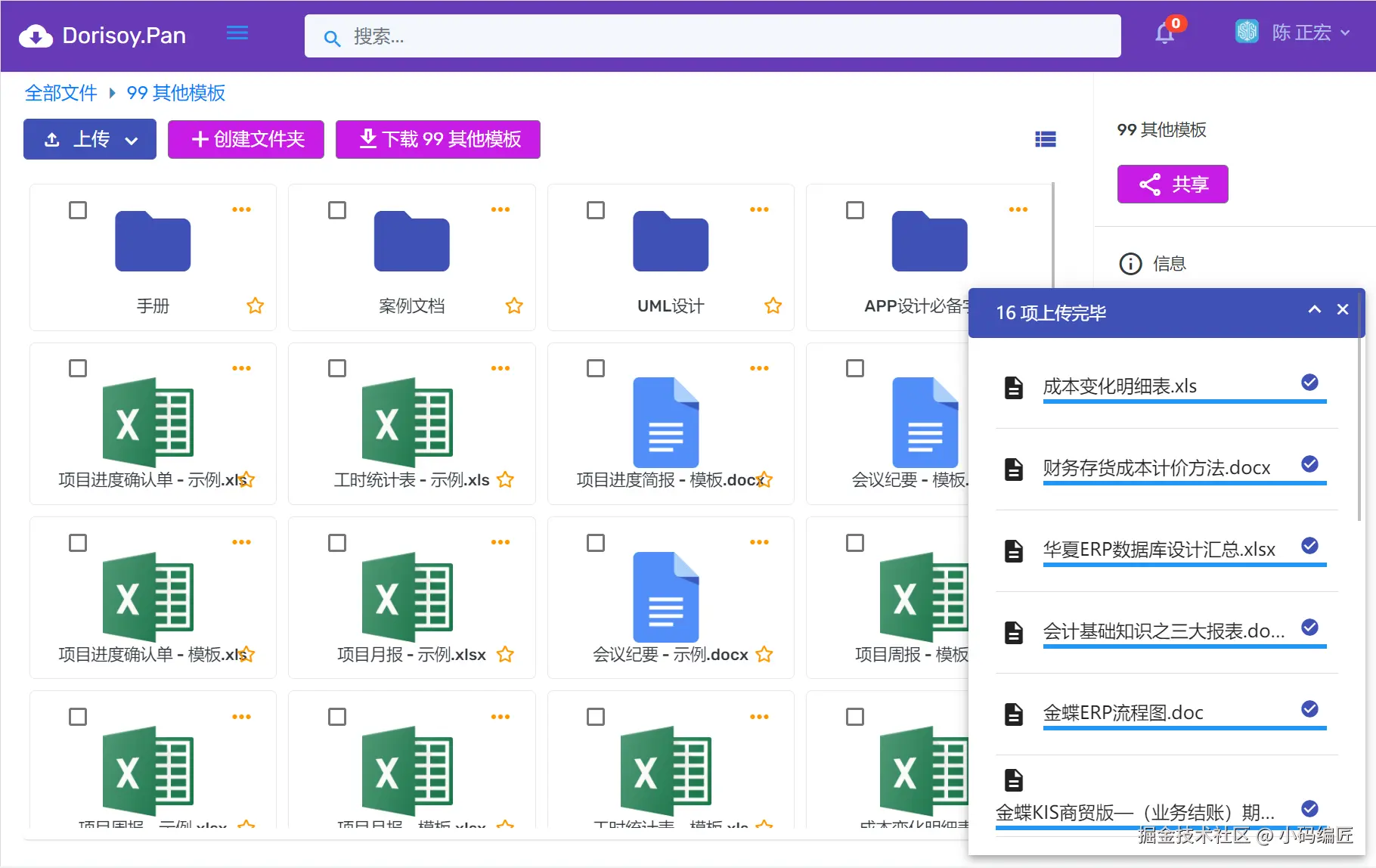This screenshot has height=868, width=1376.
Task: Select the 案例文档 folder checkbox
Action: 337,210
